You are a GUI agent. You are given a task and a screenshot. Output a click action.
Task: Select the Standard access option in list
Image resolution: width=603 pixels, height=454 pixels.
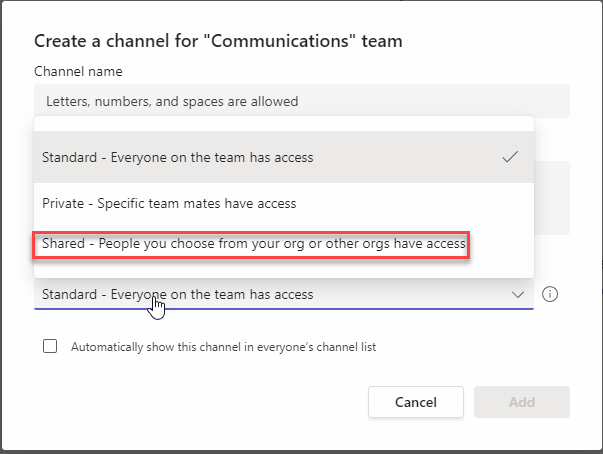pos(178,157)
